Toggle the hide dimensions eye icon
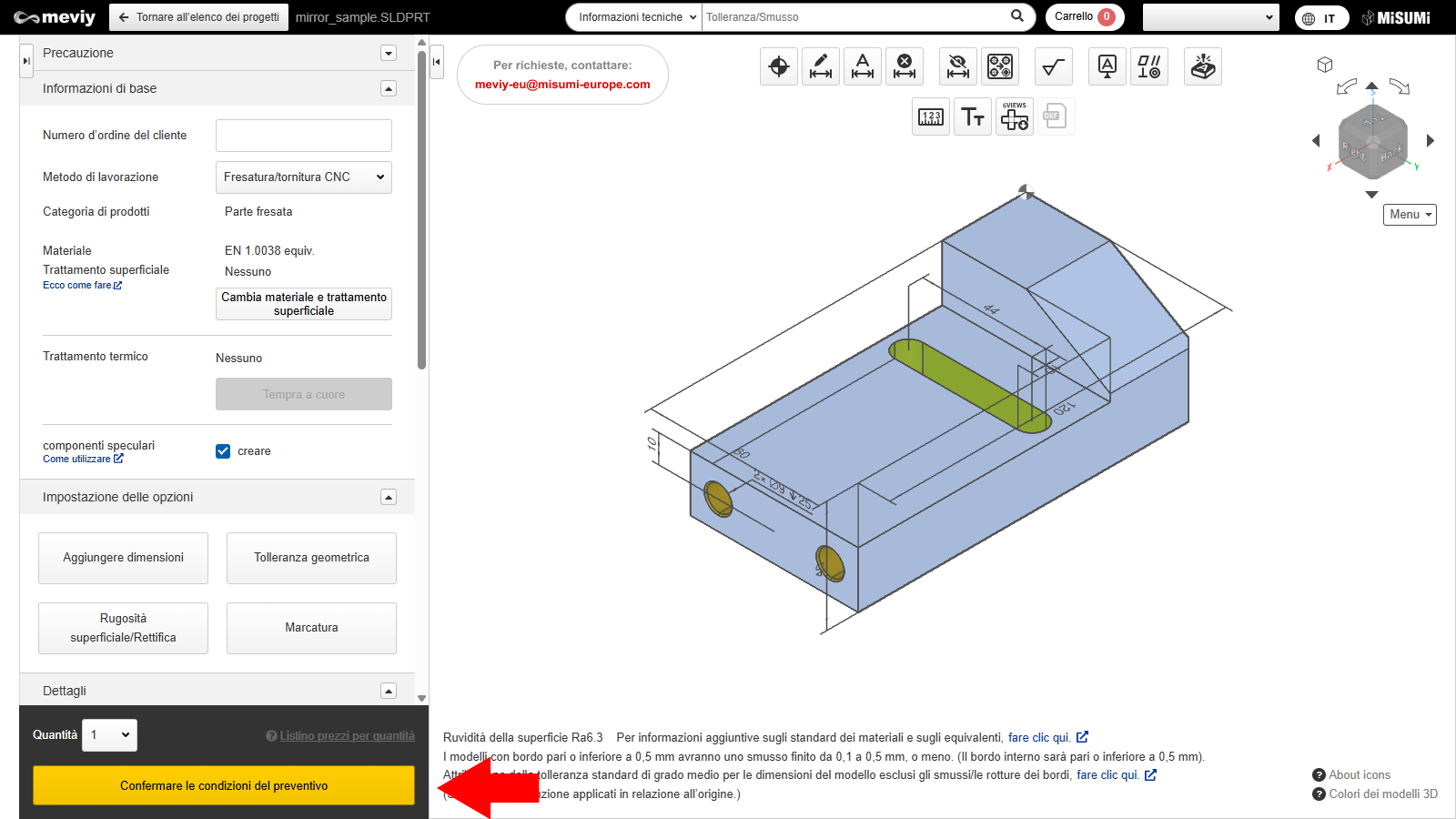 (957, 66)
